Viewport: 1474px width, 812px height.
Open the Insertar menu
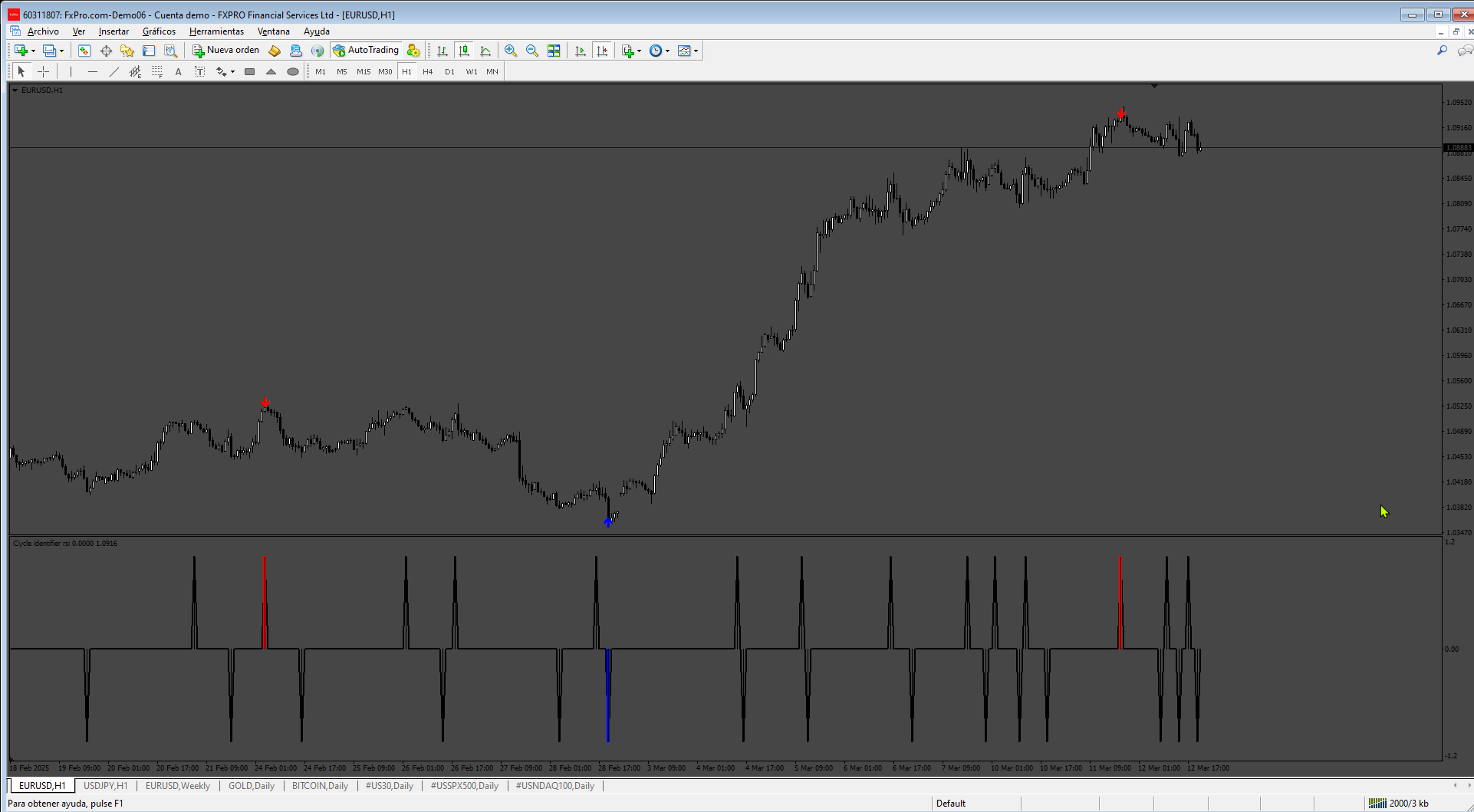click(114, 31)
